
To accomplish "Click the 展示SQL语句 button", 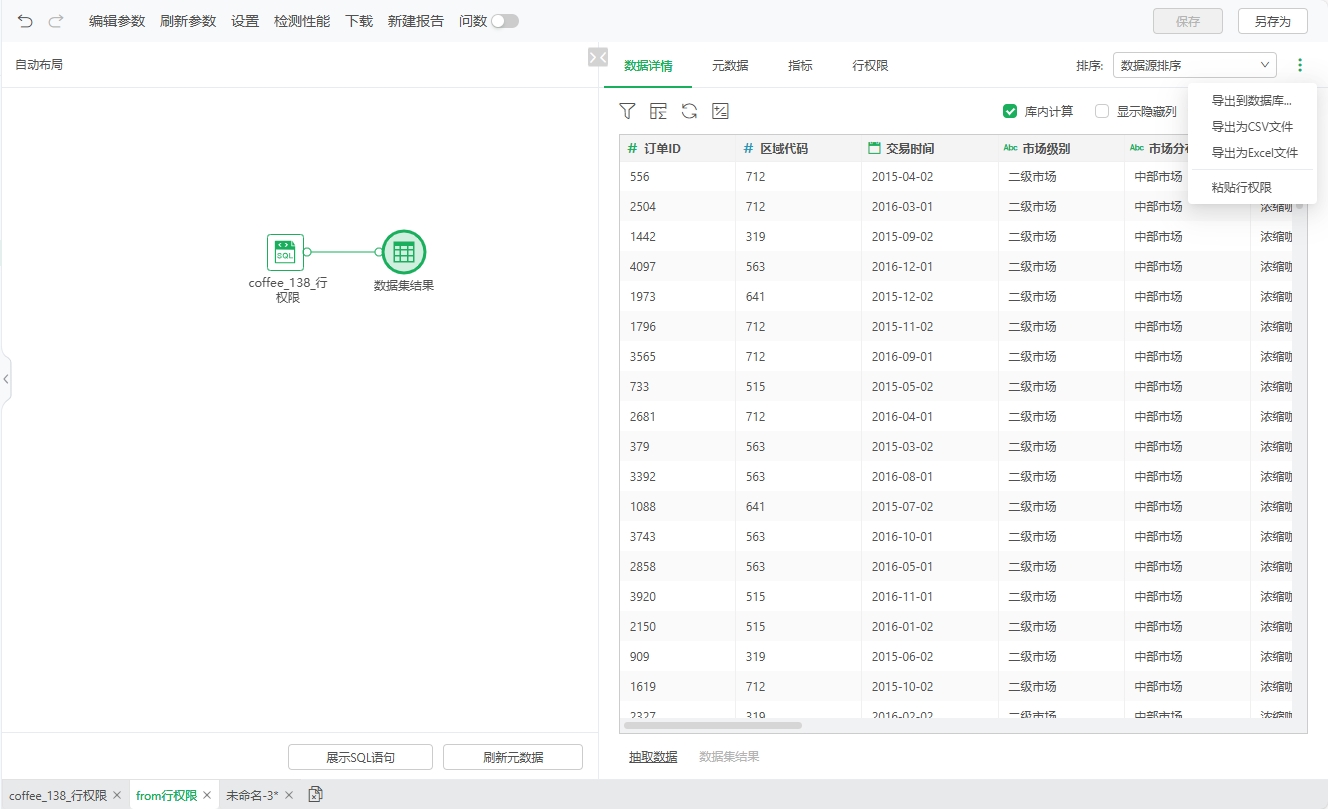I will tap(360, 757).
